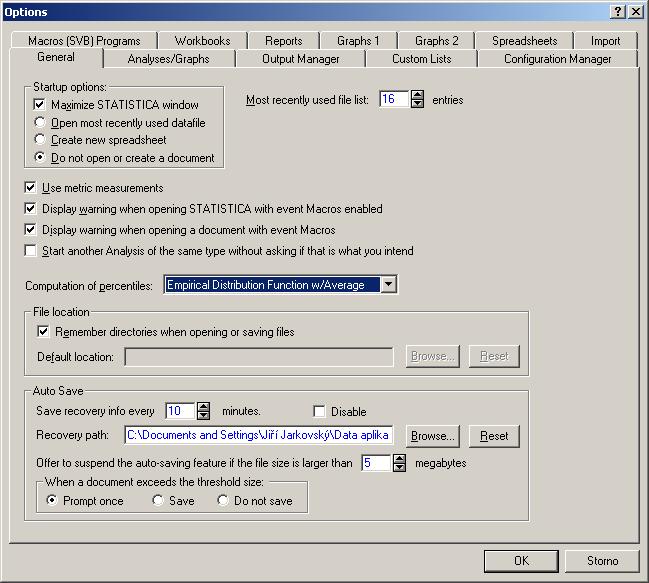
Task: Go to Configuration Manager tab
Action: [x=557, y=59]
